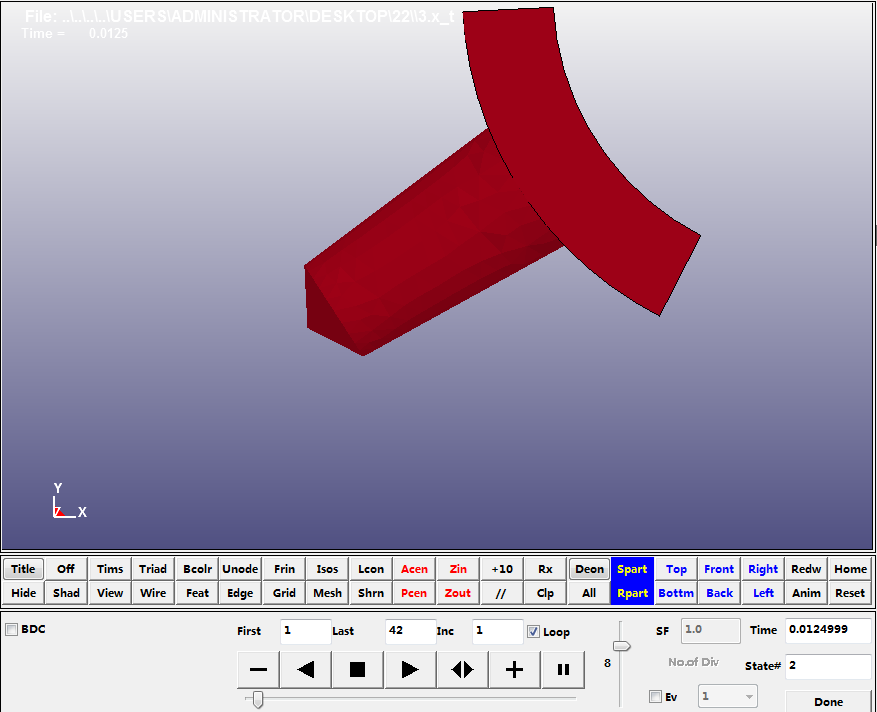Click the Home view button
877x712 pixels.
(850, 569)
